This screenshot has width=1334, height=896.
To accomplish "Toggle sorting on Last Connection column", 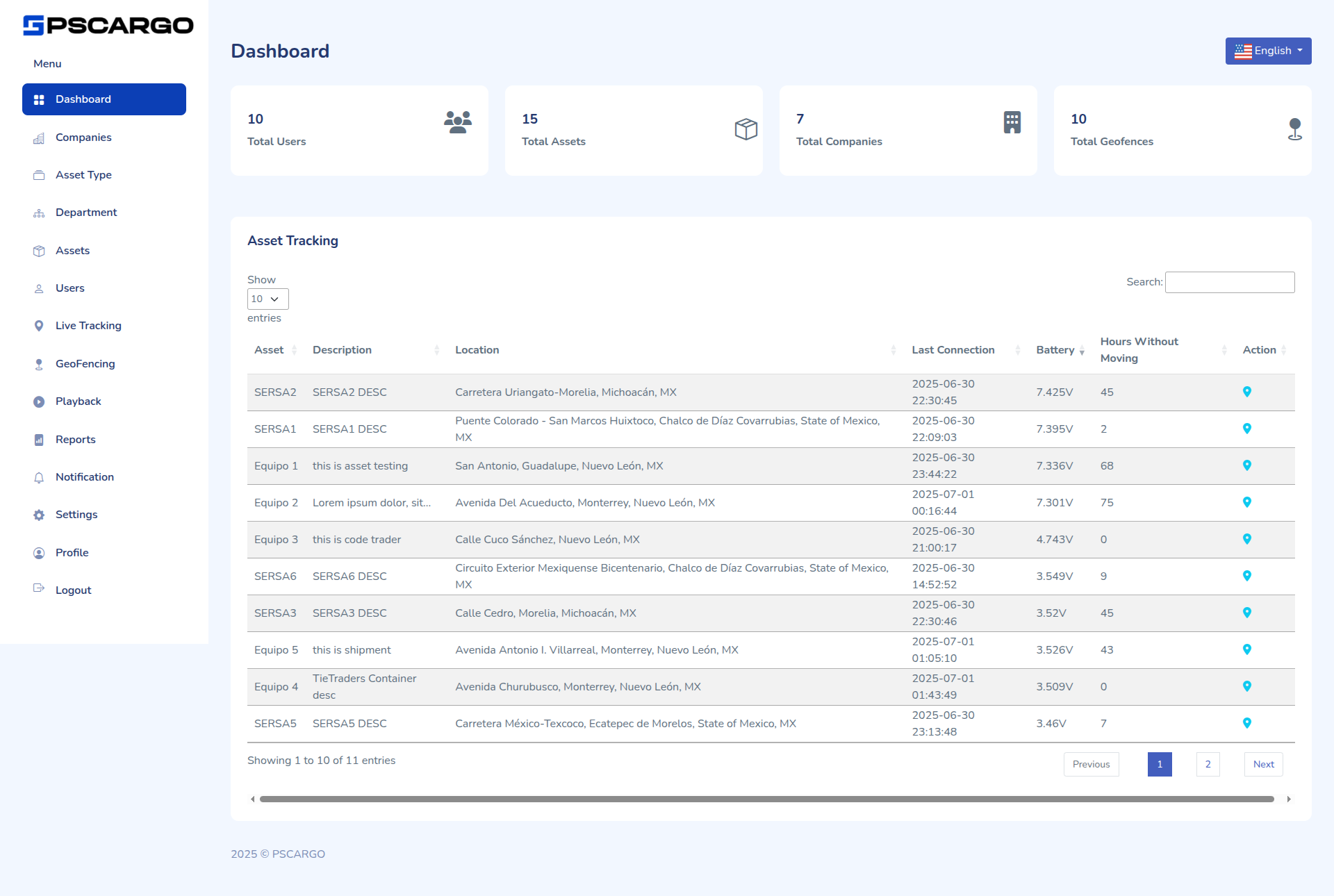I will pos(1017,350).
